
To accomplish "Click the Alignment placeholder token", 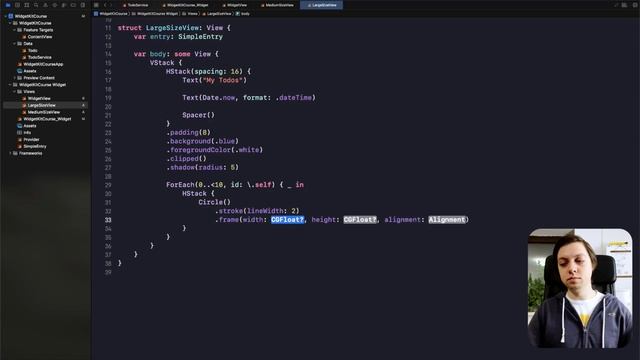I will point(447,220).
